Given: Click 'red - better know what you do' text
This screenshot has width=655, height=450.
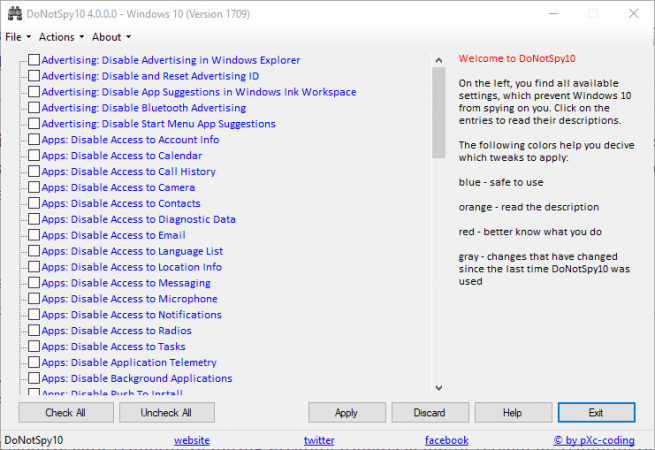Looking at the screenshot, I should point(530,231).
